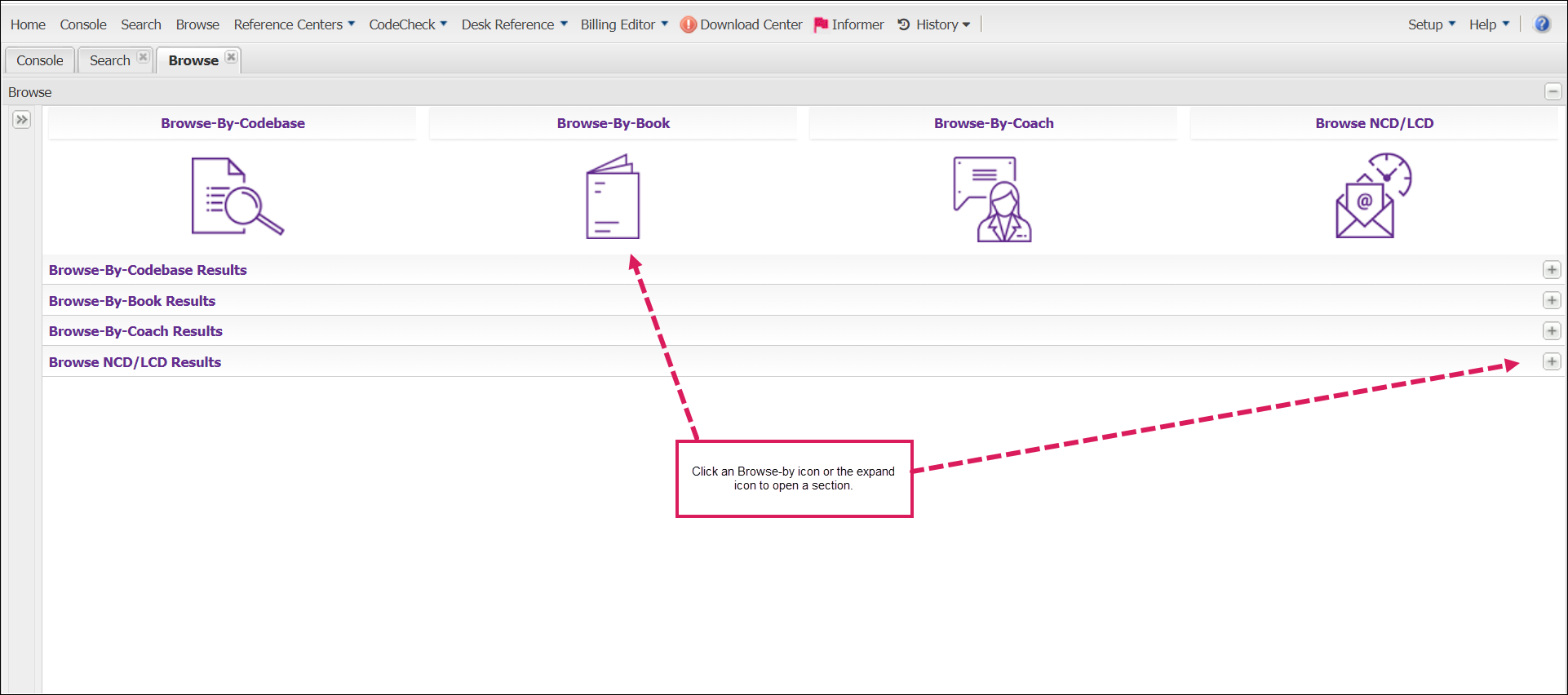Click the blue help question mark icon
The image size is (1568, 695).
tap(1542, 24)
